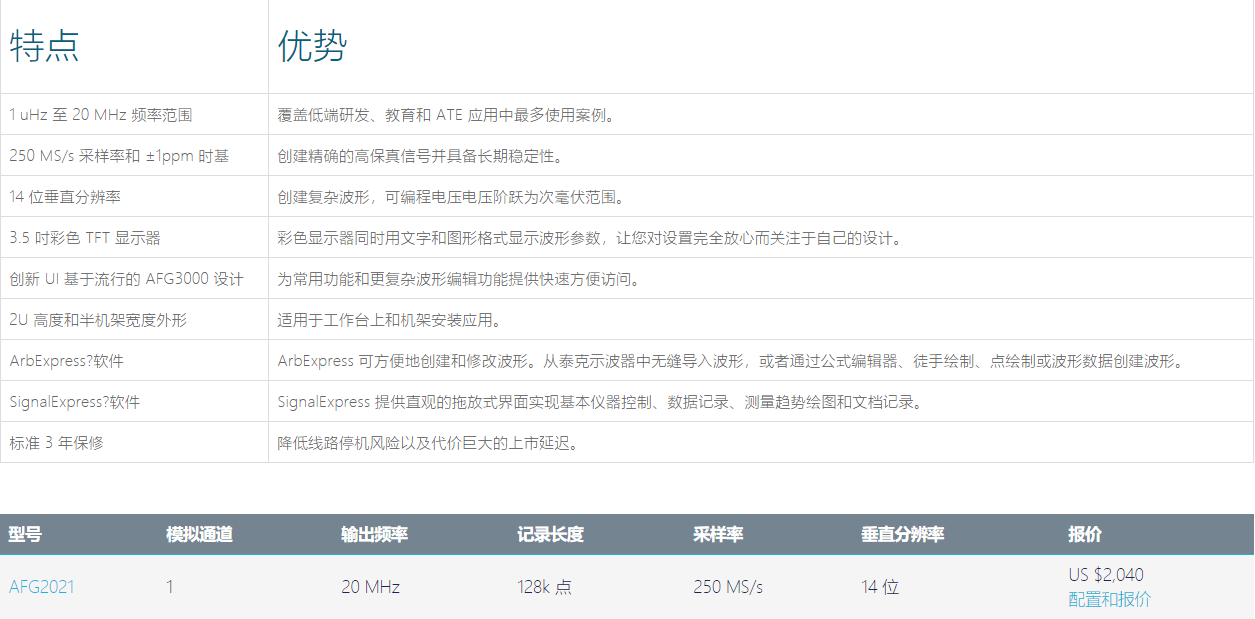Click the 14 位垂直分辨率 feature cell
Viewport: 1255px width, 619px height.
click(x=65, y=197)
